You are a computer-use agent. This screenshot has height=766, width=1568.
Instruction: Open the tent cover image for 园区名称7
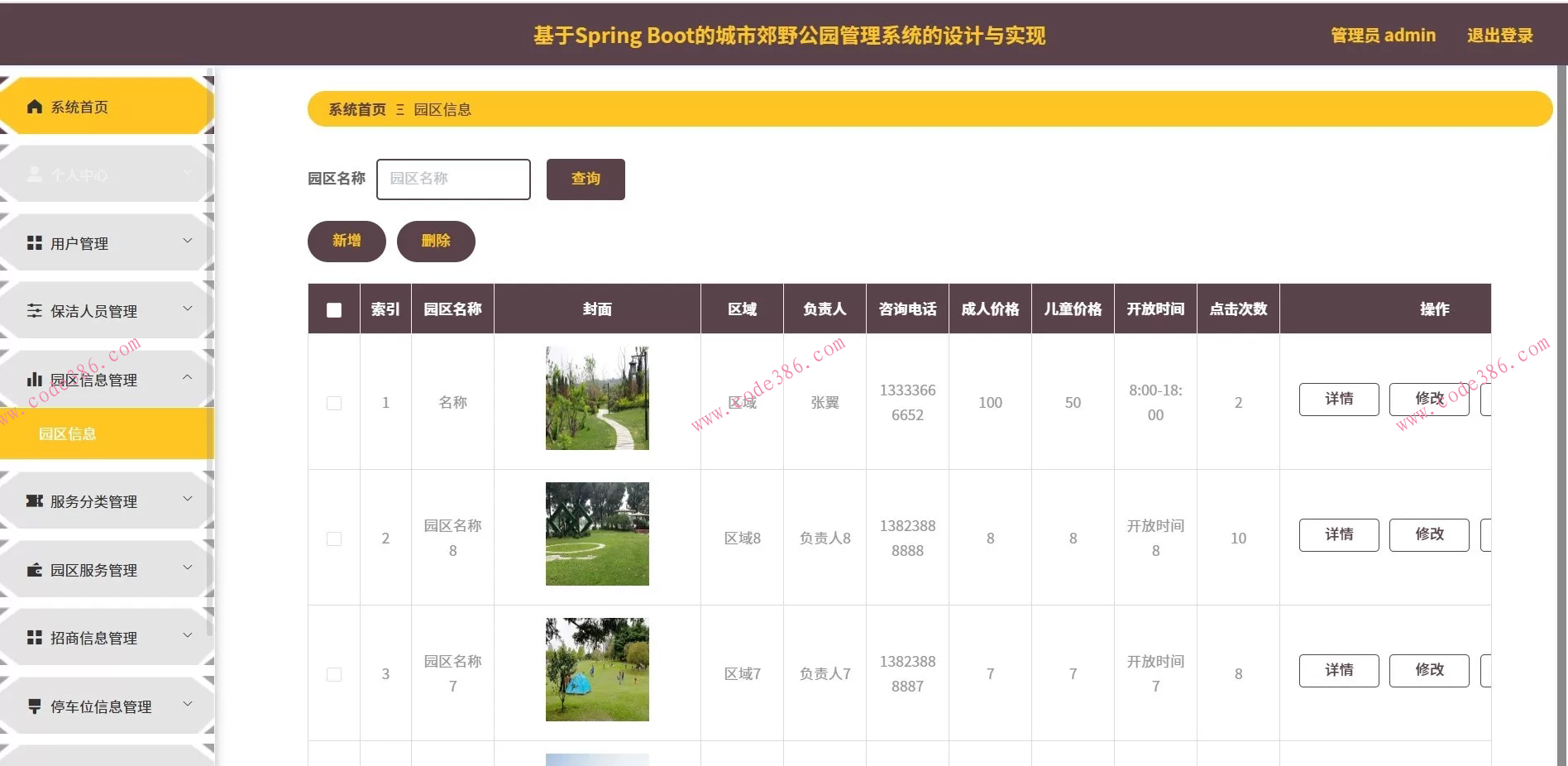click(x=597, y=669)
